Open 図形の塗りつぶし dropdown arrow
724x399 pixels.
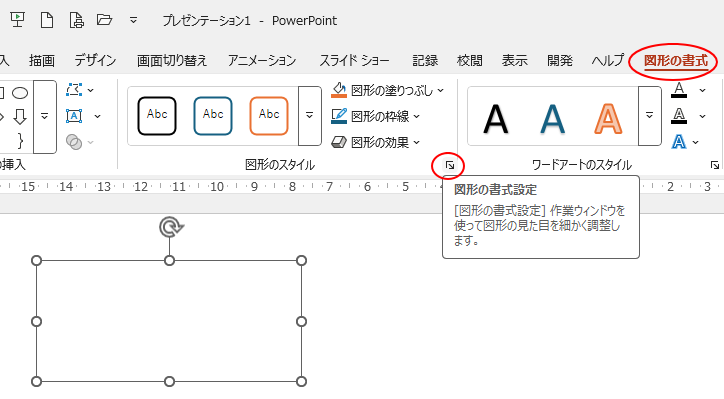pos(440,91)
